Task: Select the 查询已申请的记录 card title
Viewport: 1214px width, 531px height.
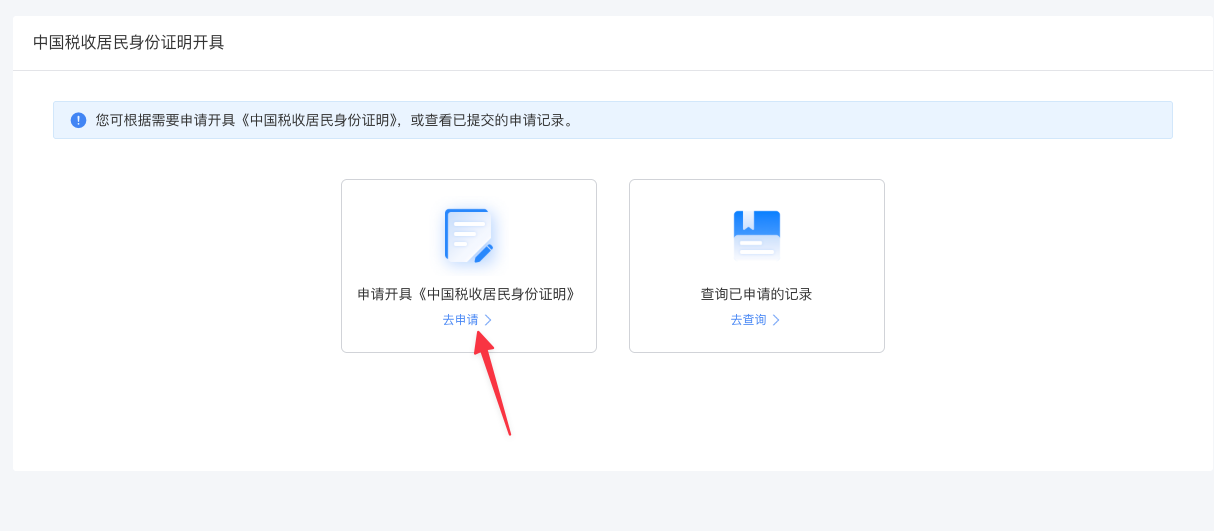Action: pyautogui.click(x=756, y=294)
